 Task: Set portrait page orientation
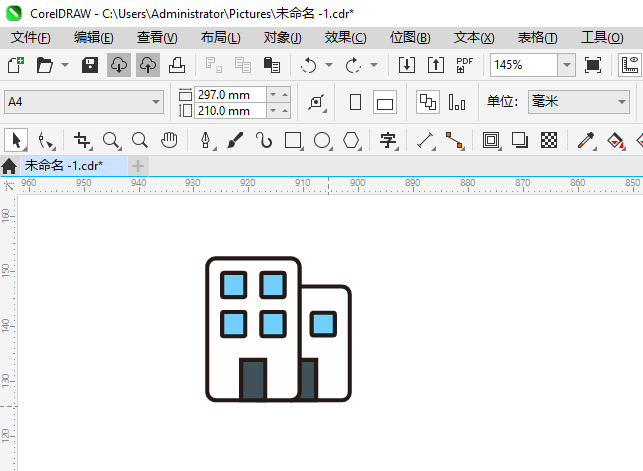click(x=356, y=102)
